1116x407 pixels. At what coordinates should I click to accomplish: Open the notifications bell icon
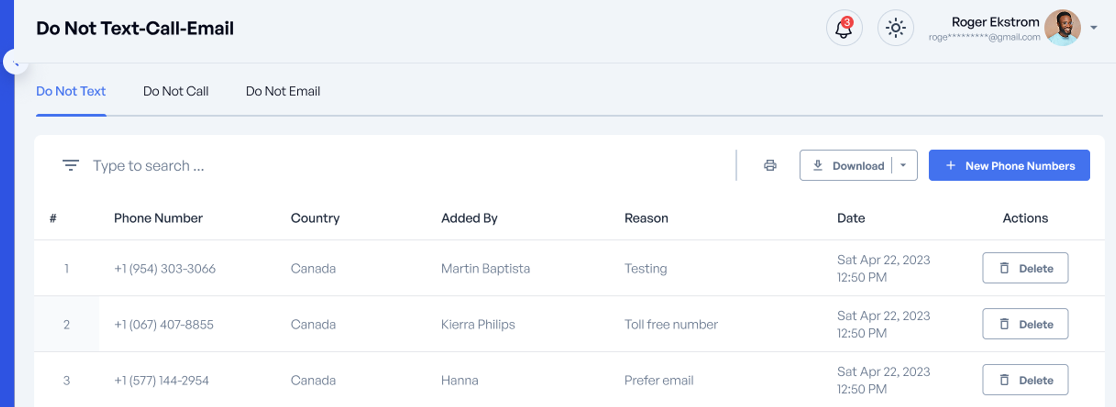844,28
